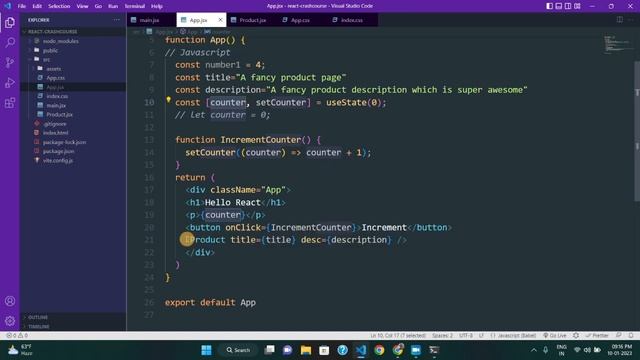The image size is (640, 360).
Task: Open the Terminal app in taskbar
Action: pyautogui.click(x=434, y=350)
